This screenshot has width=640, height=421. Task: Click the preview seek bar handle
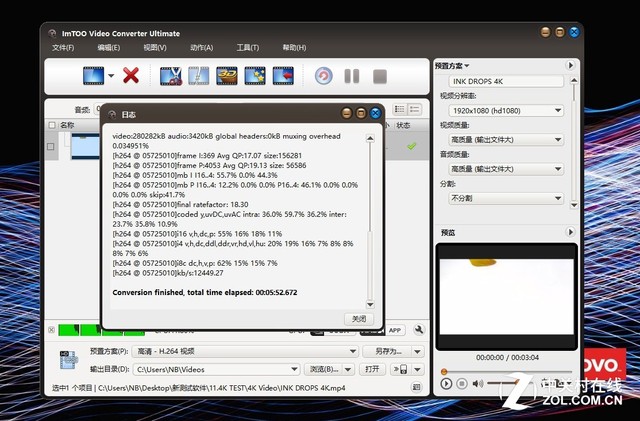click(x=444, y=372)
